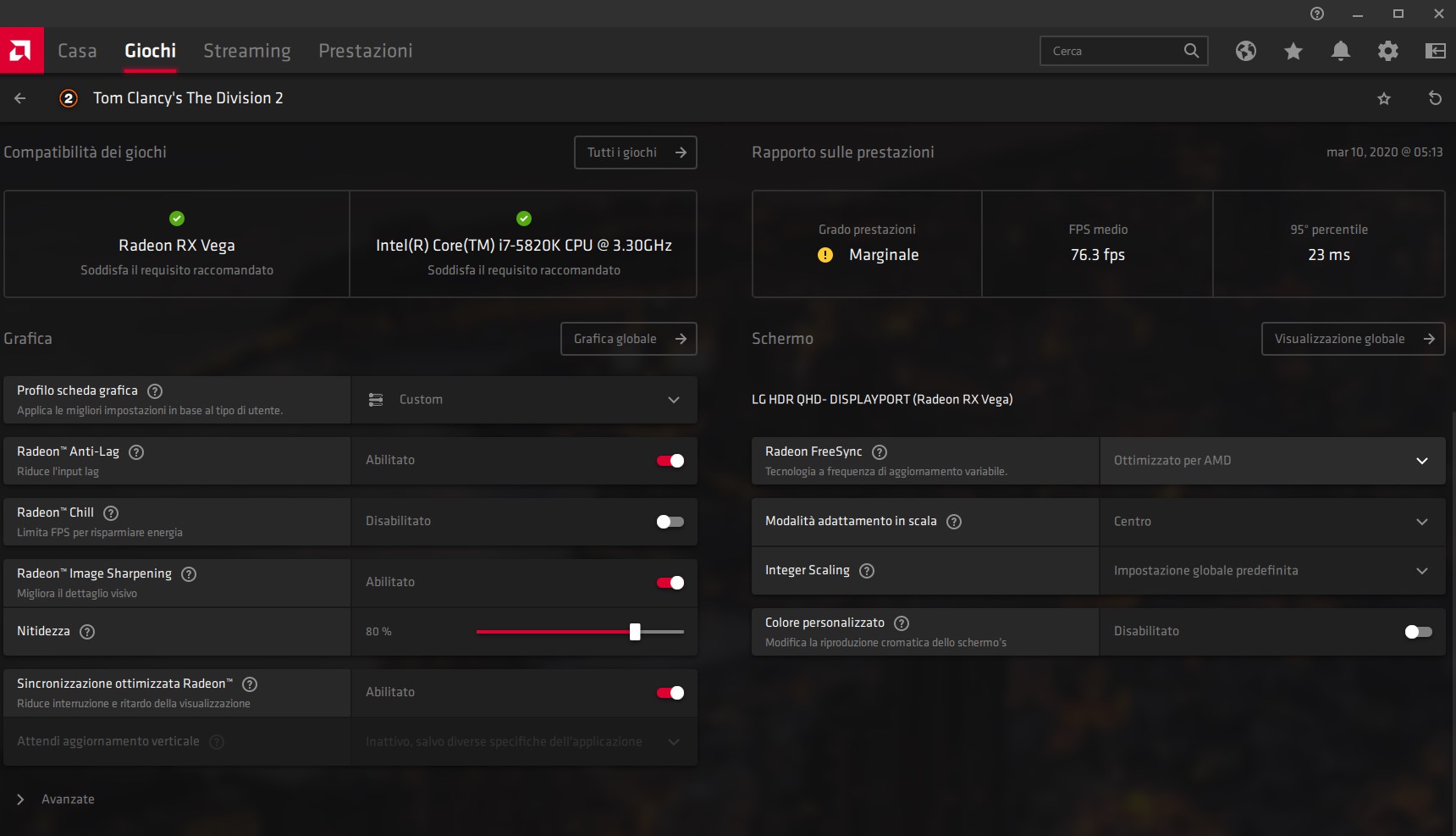Open the web browser globe icon
Screen dimensions: 1456x836
1245,51
